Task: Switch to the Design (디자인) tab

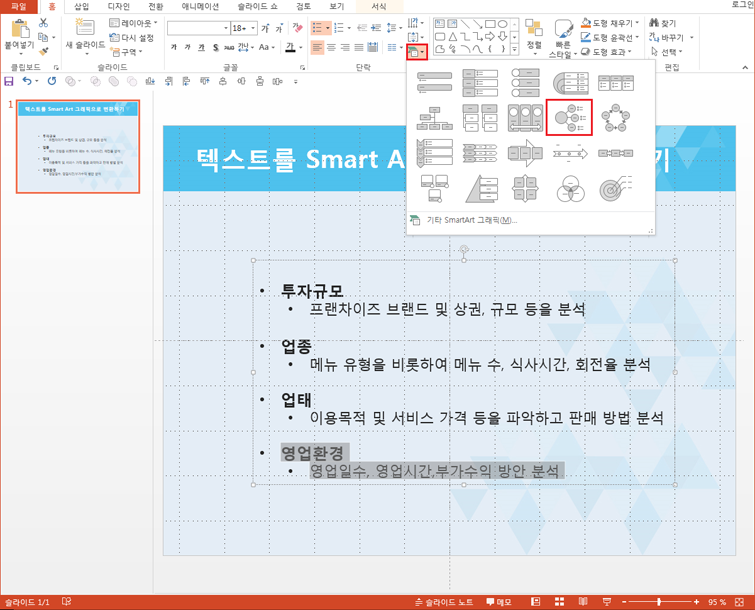Action: (118, 6)
